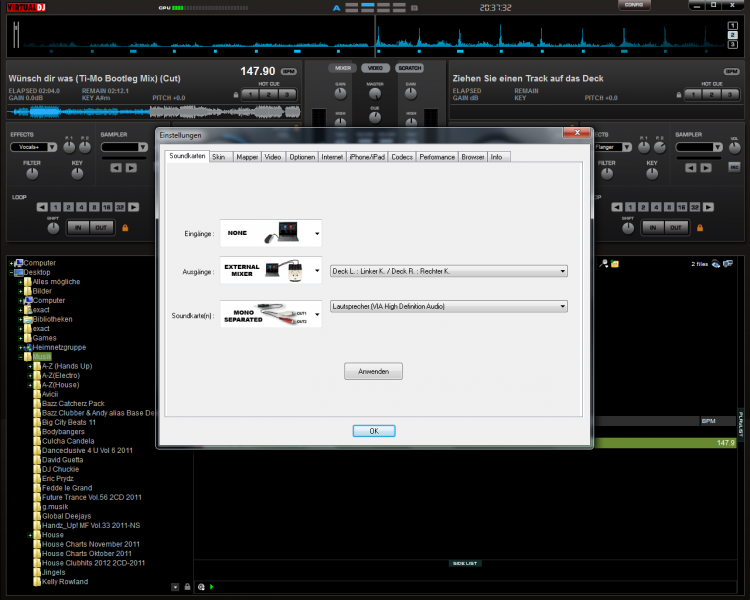The width and height of the screenshot is (750, 600).
Task: Select the VIDEO panel button
Action: (375, 68)
